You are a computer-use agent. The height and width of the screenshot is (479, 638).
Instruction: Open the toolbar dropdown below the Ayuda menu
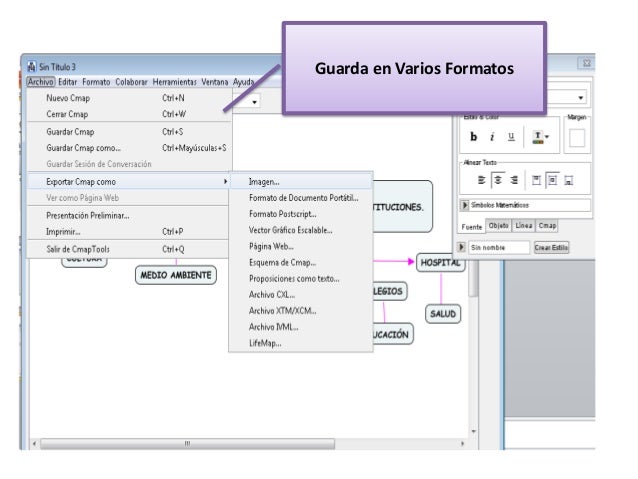(255, 102)
